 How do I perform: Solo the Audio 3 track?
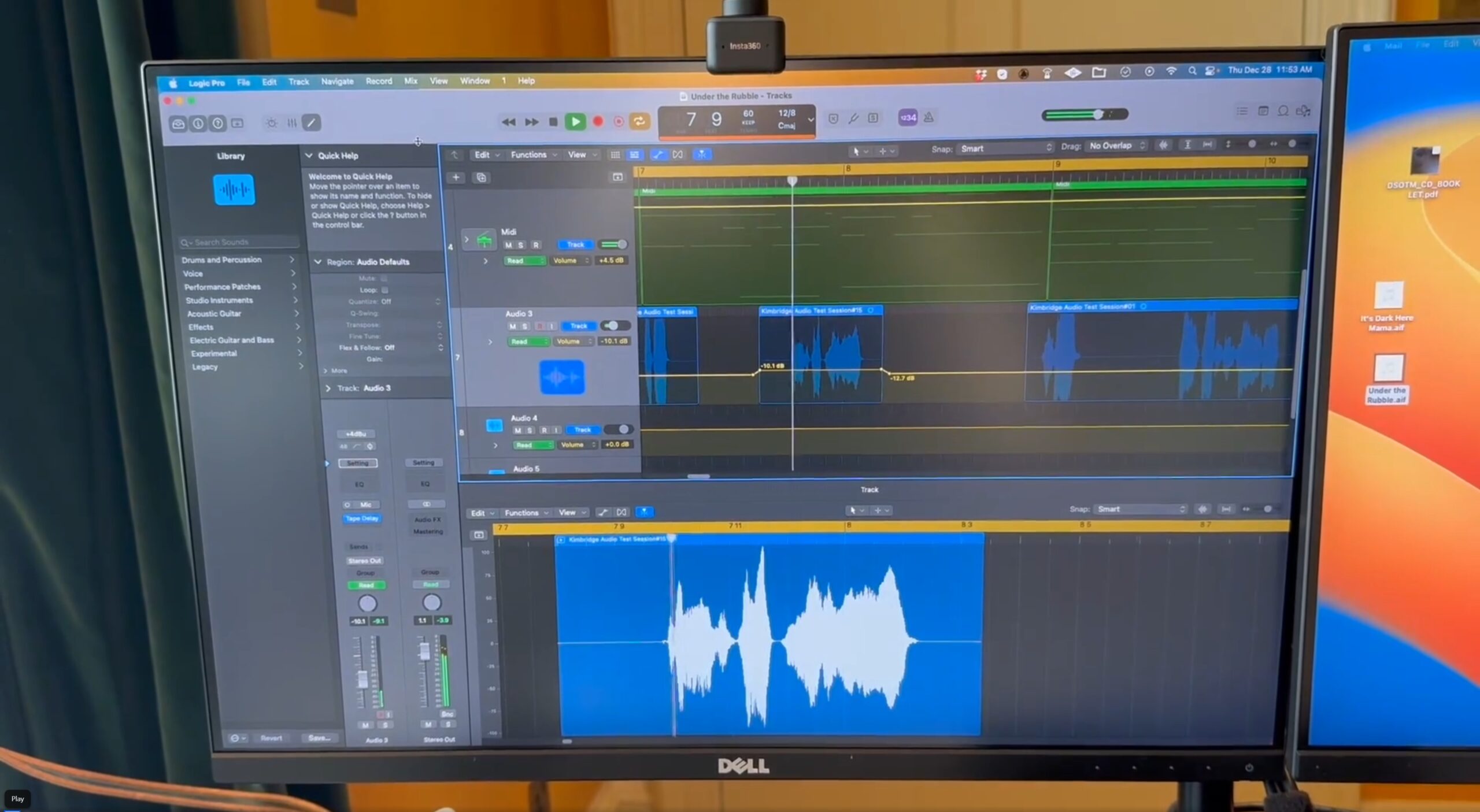click(525, 327)
